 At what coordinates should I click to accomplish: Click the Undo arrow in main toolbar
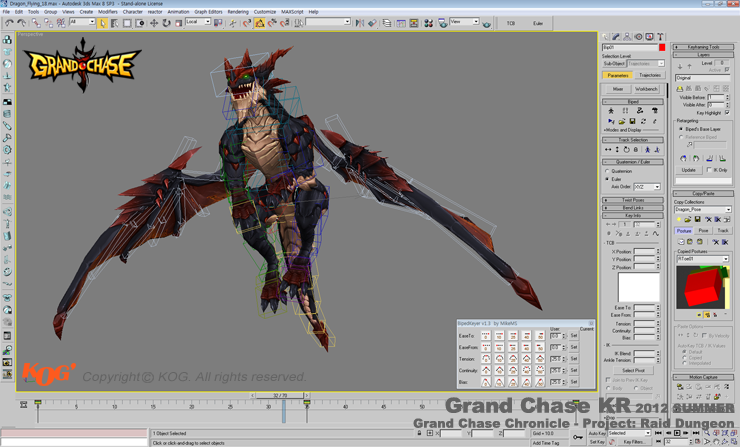pos(10,23)
